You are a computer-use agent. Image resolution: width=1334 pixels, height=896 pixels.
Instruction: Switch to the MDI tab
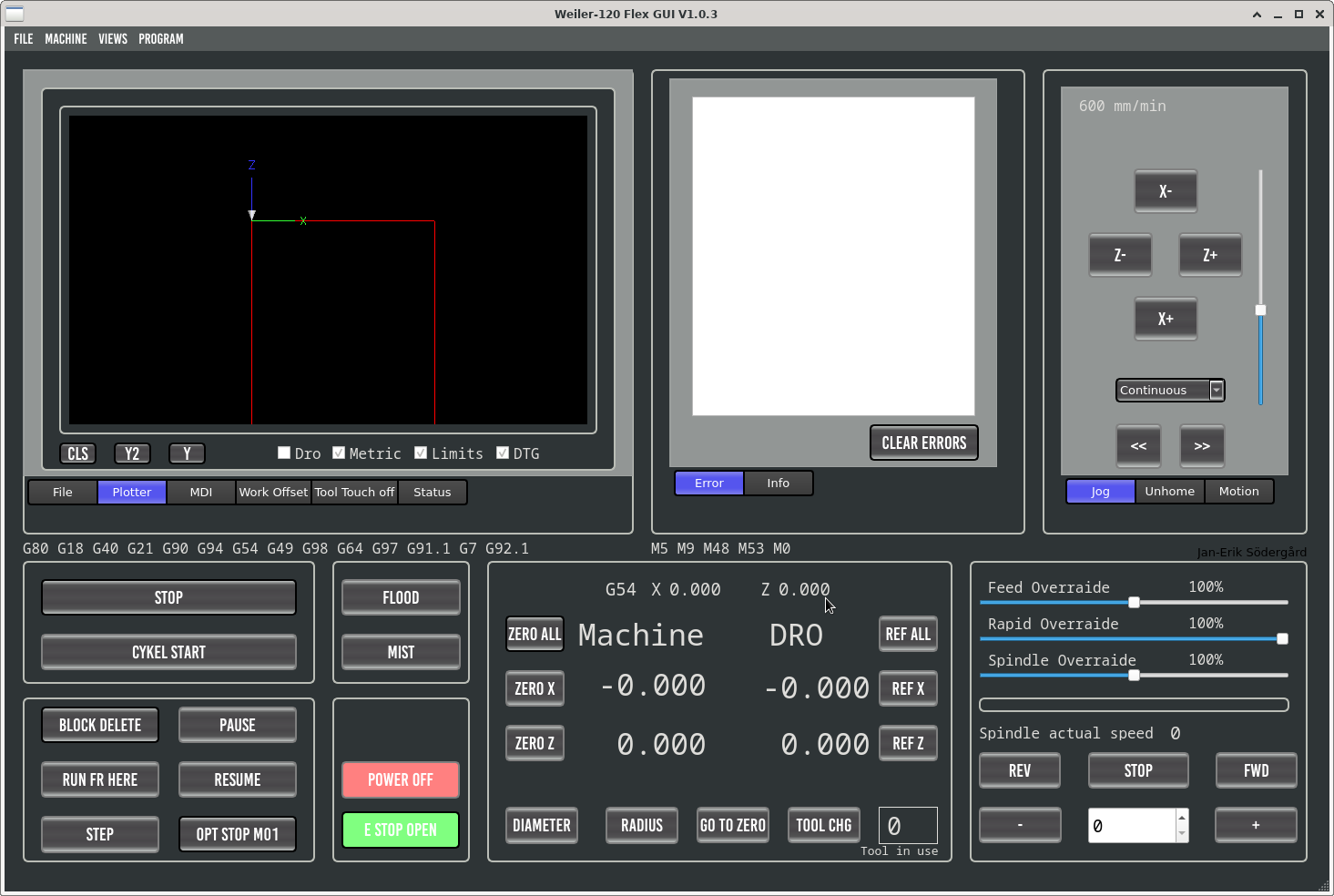point(201,492)
